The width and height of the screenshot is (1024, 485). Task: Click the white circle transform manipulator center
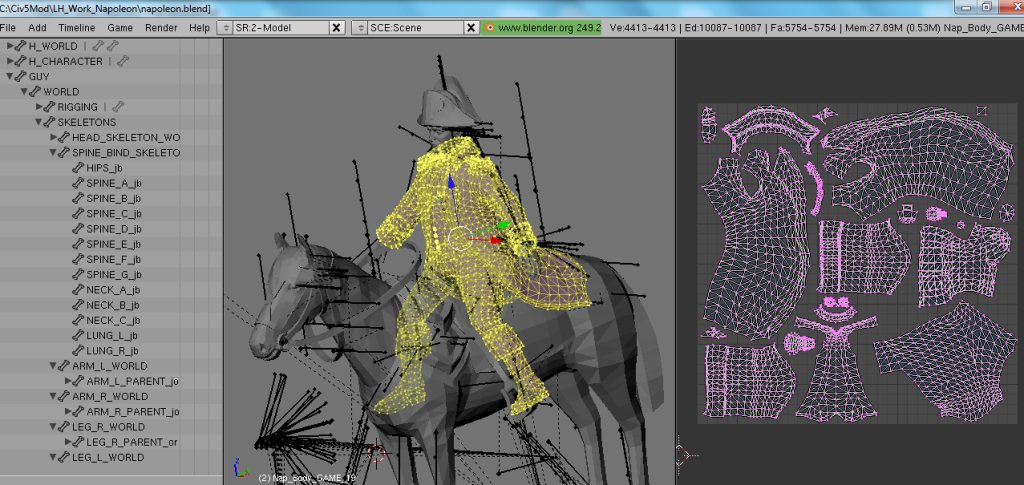tap(459, 238)
